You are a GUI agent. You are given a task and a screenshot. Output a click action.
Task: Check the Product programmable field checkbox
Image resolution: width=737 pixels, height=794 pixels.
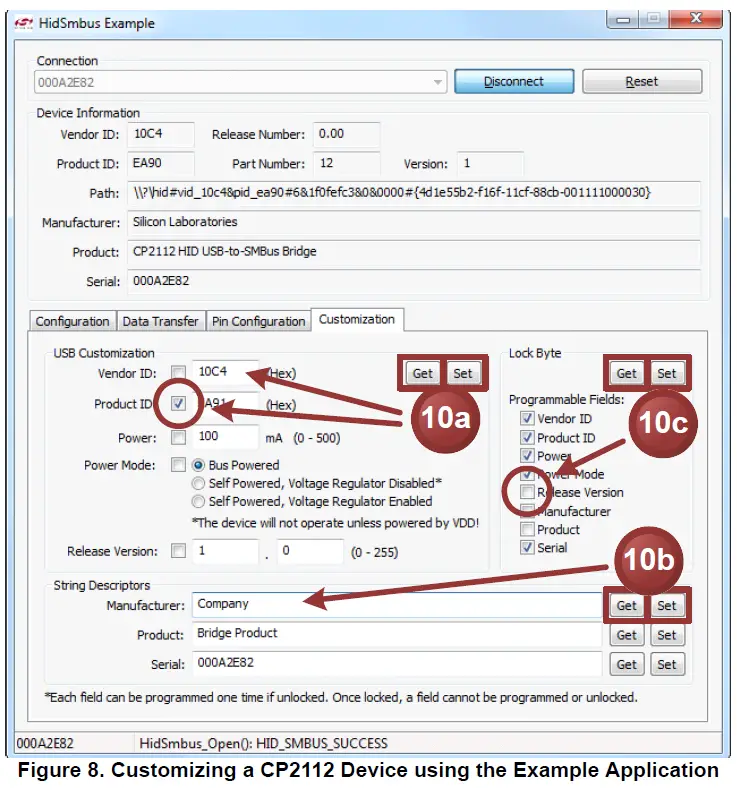point(527,529)
